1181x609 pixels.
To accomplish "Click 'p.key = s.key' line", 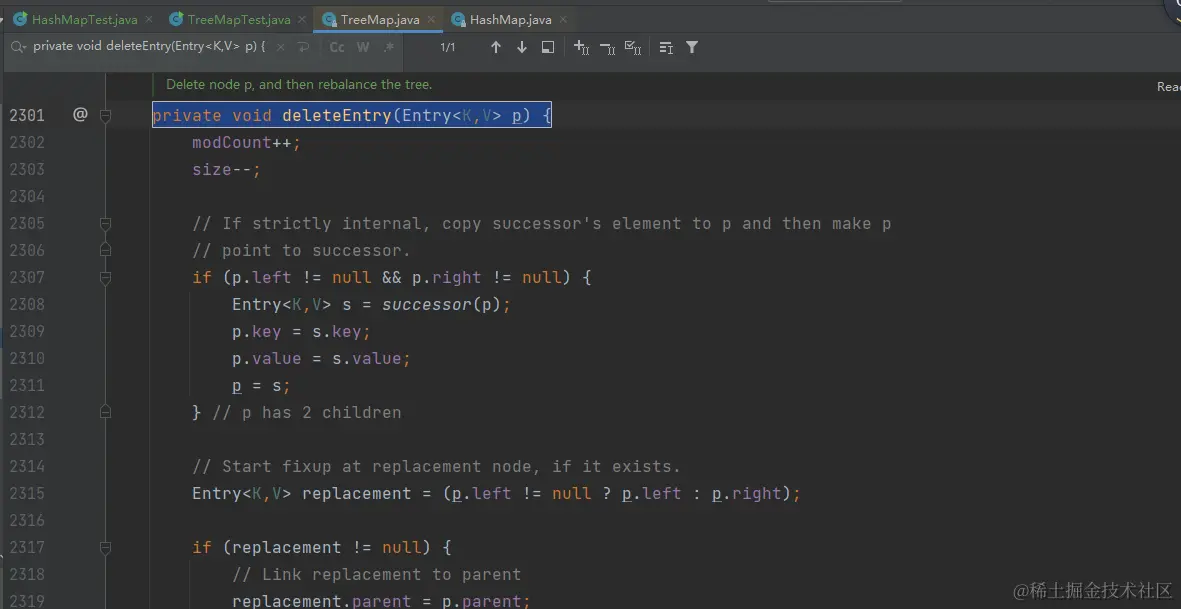I will pos(301,331).
